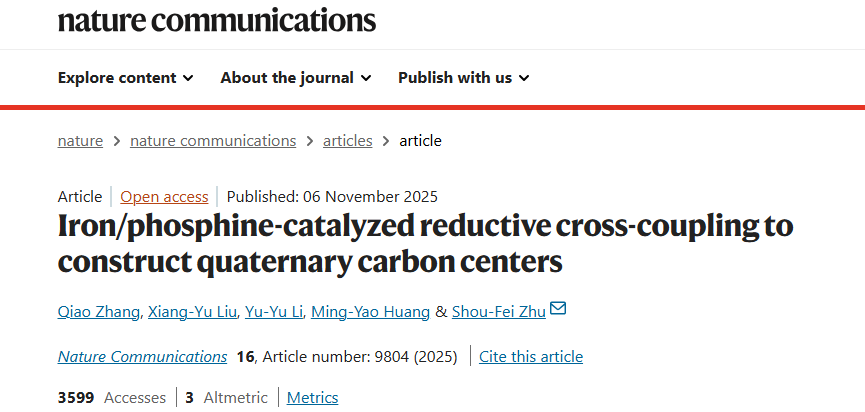865x412 pixels.
Task: View author Ming-Yao Huang's info
Action: pyautogui.click(x=370, y=312)
